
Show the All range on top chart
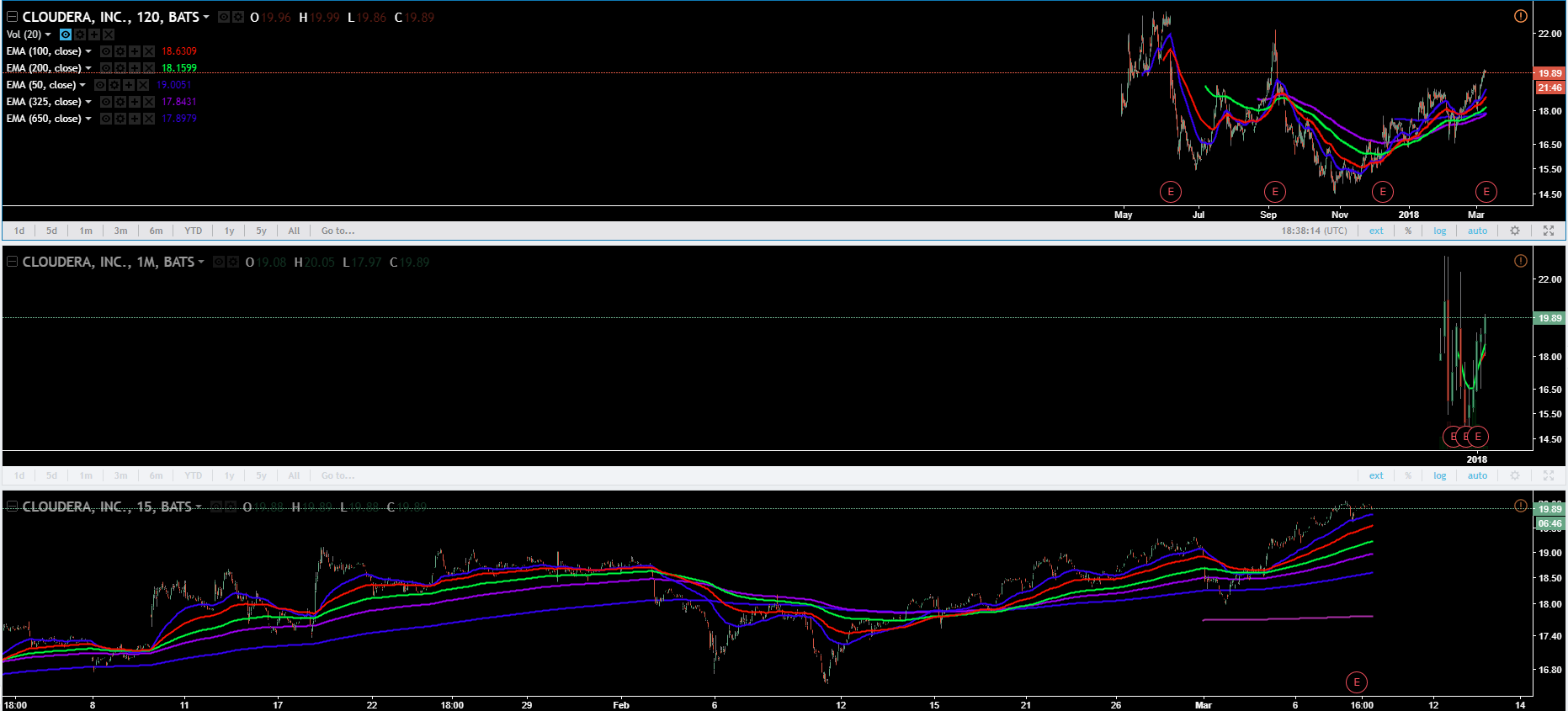(294, 231)
